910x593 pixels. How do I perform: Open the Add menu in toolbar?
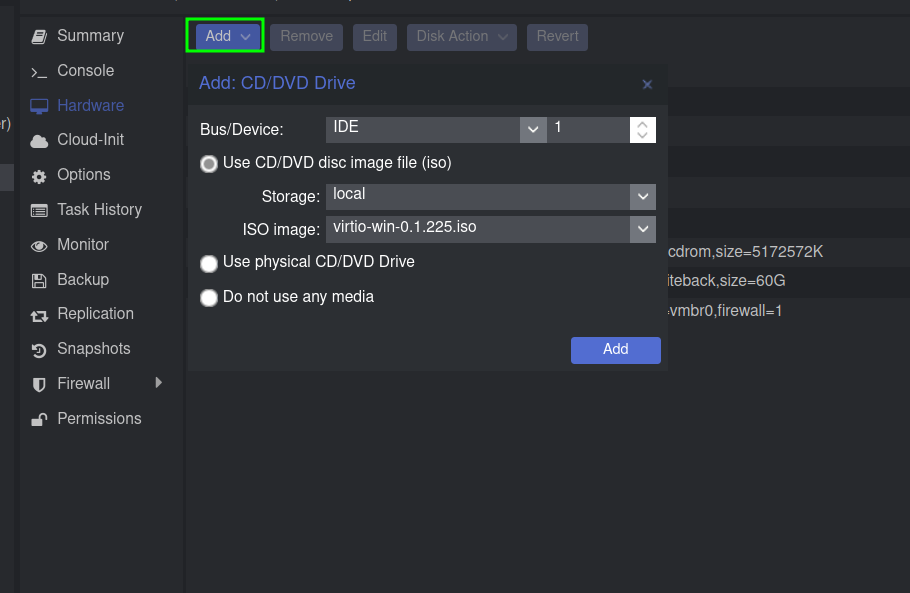(226, 37)
